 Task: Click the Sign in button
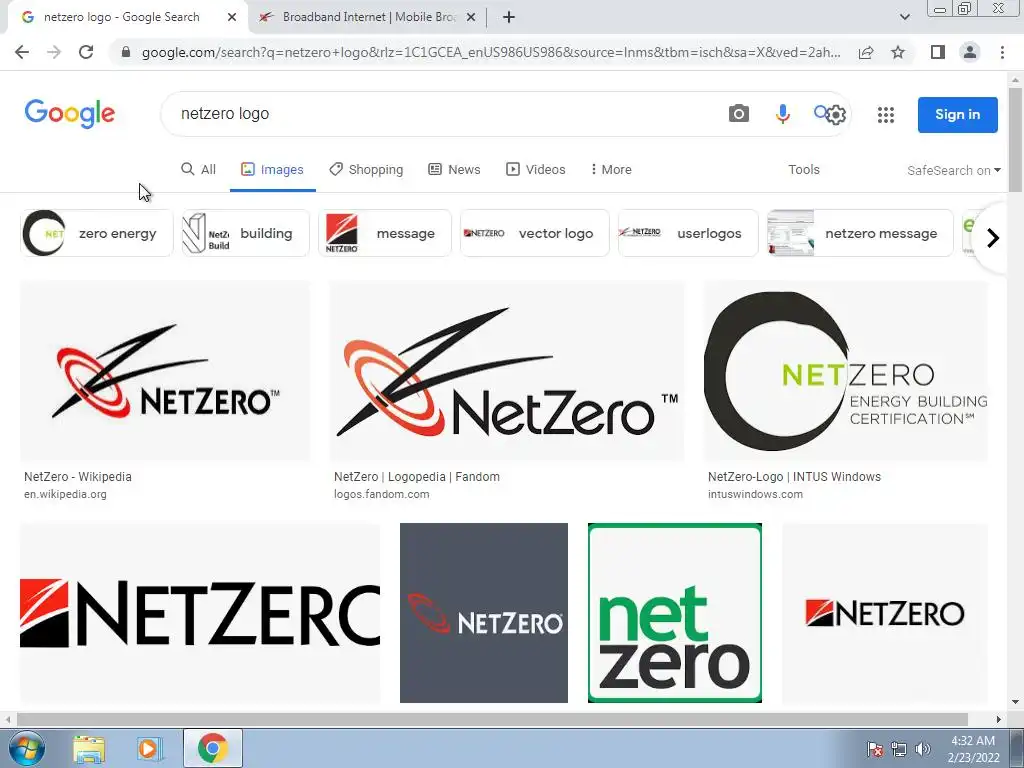pyautogui.click(x=957, y=114)
